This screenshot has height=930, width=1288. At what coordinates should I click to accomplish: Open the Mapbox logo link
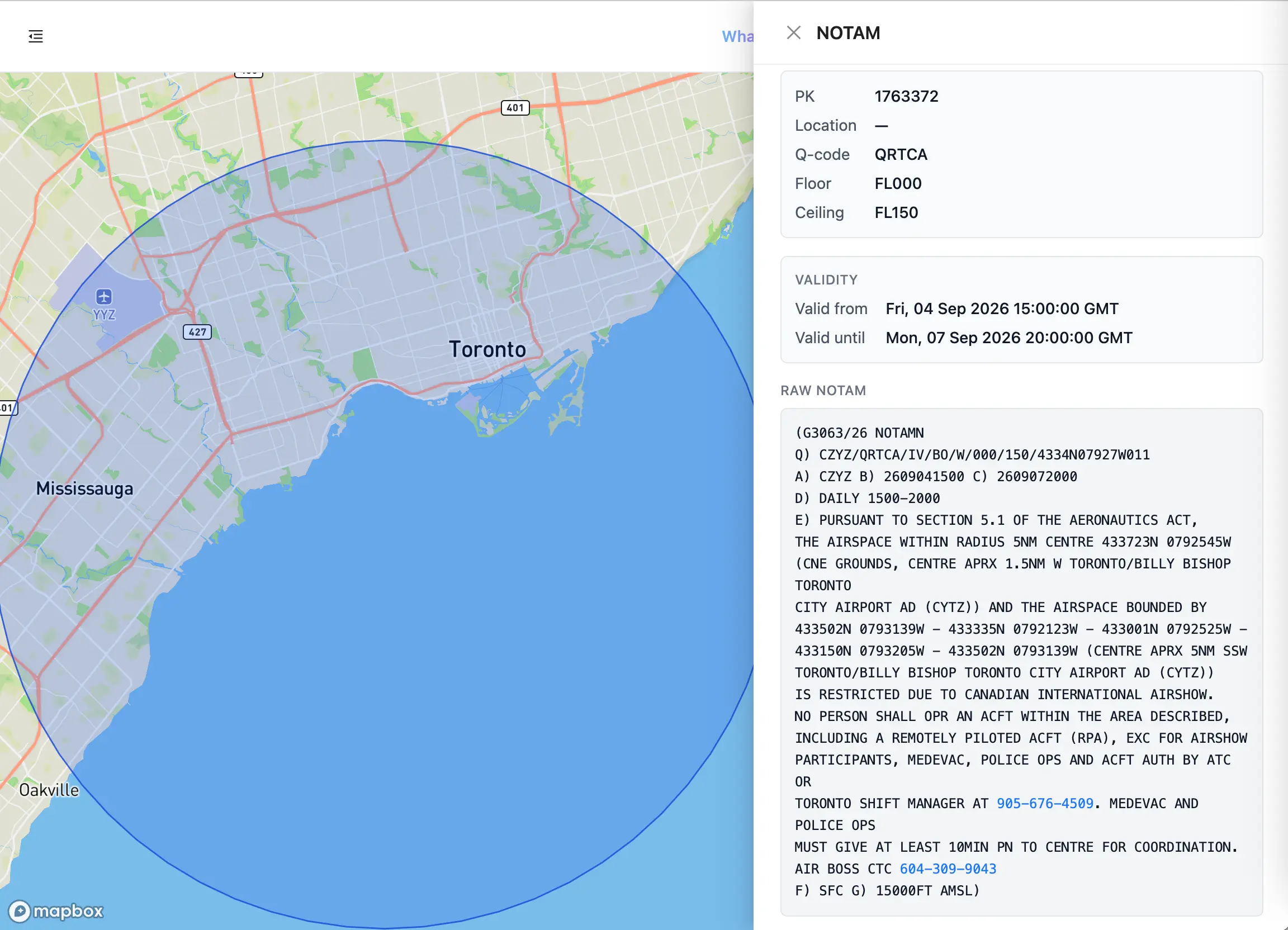click(x=56, y=910)
